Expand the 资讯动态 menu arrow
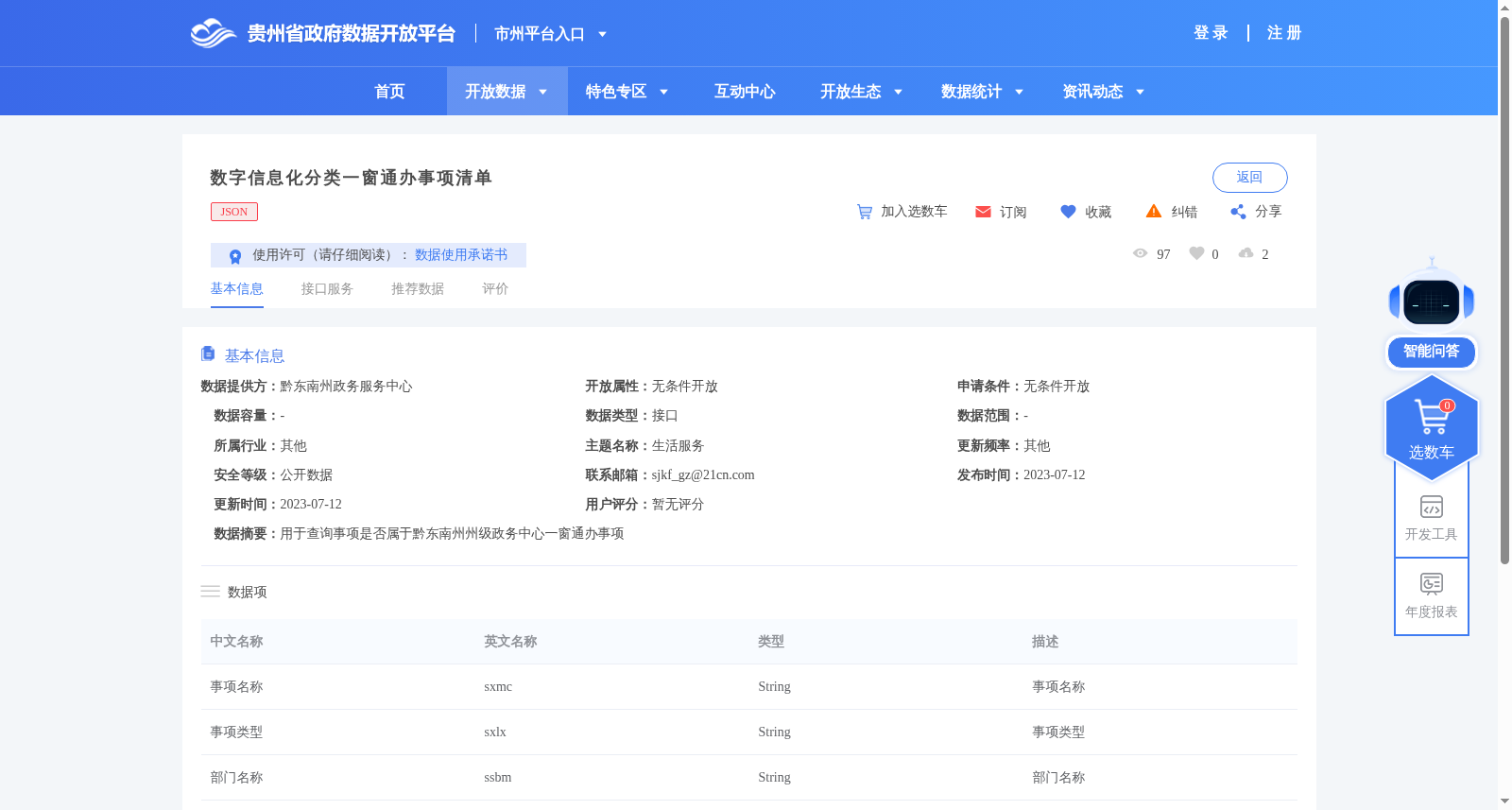This screenshot has width=1512, height=810. 1140,93
